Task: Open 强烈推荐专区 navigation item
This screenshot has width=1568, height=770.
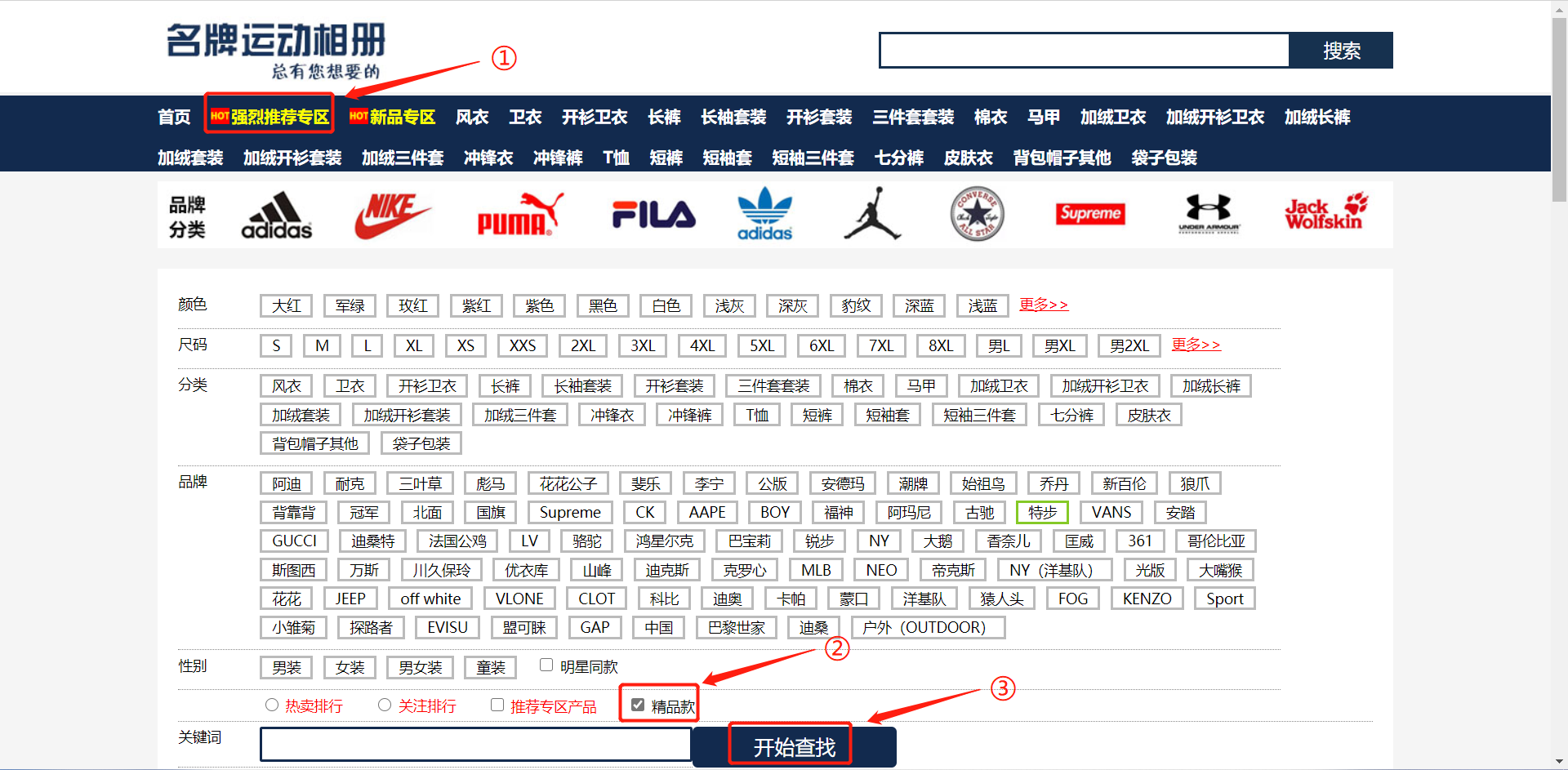Action: (269, 117)
